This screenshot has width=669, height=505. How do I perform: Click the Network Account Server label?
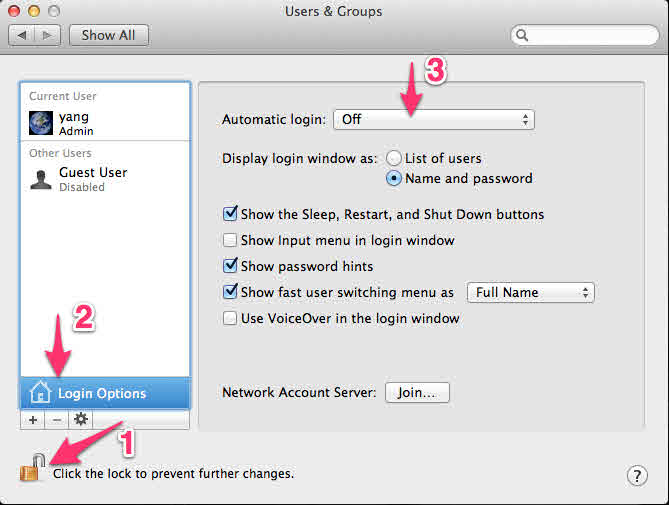tap(299, 392)
